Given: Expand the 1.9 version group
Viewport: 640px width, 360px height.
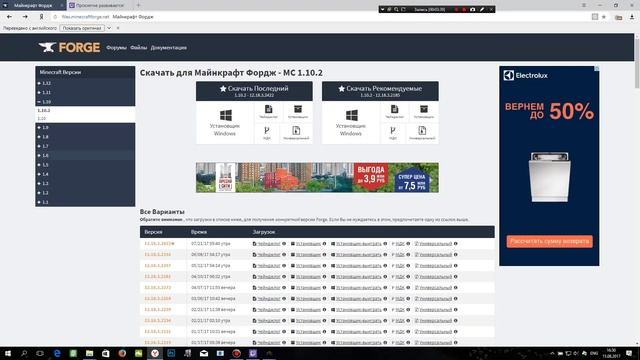Looking at the screenshot, I should pos(85,127).
